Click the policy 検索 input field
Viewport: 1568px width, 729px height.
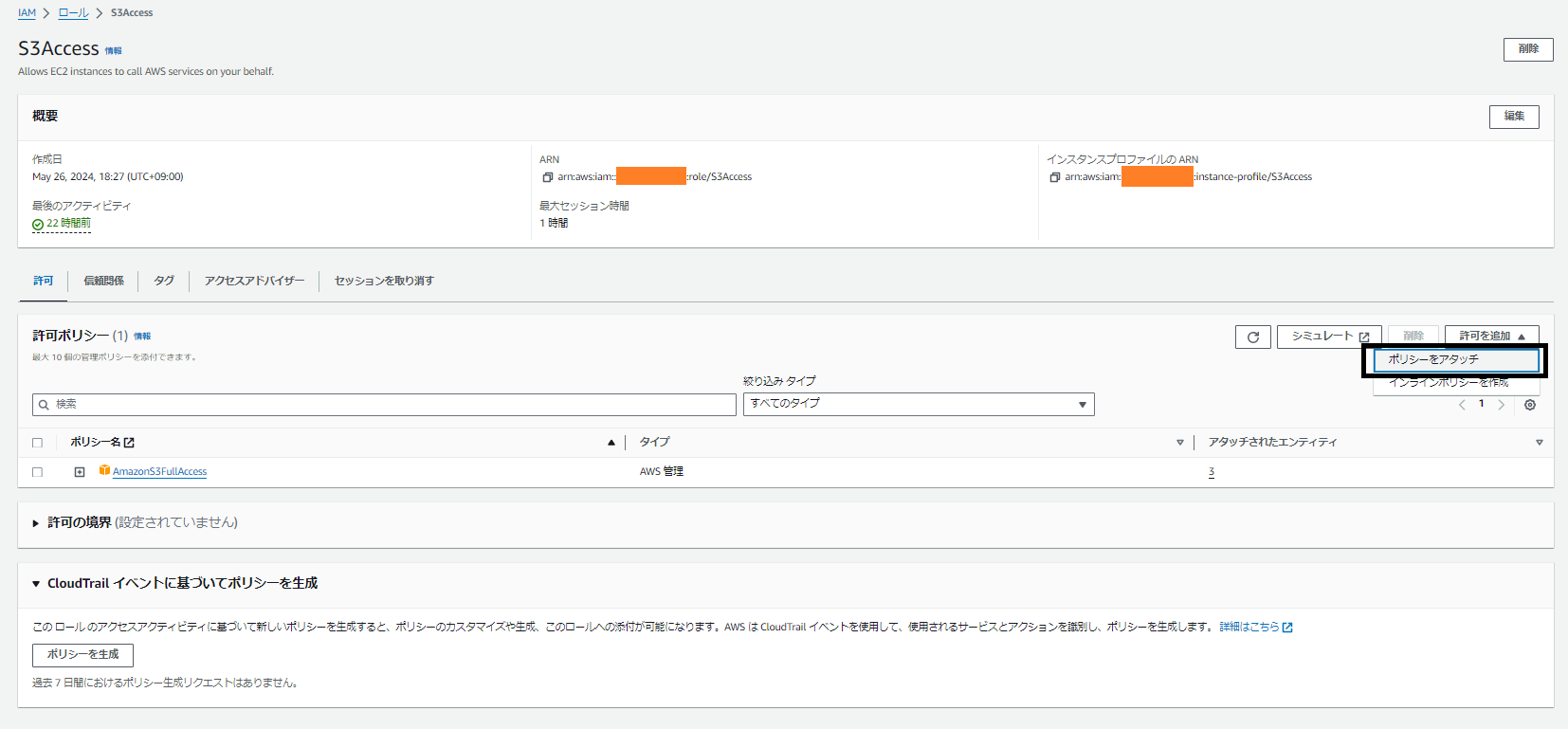click(x=384, y=405)
